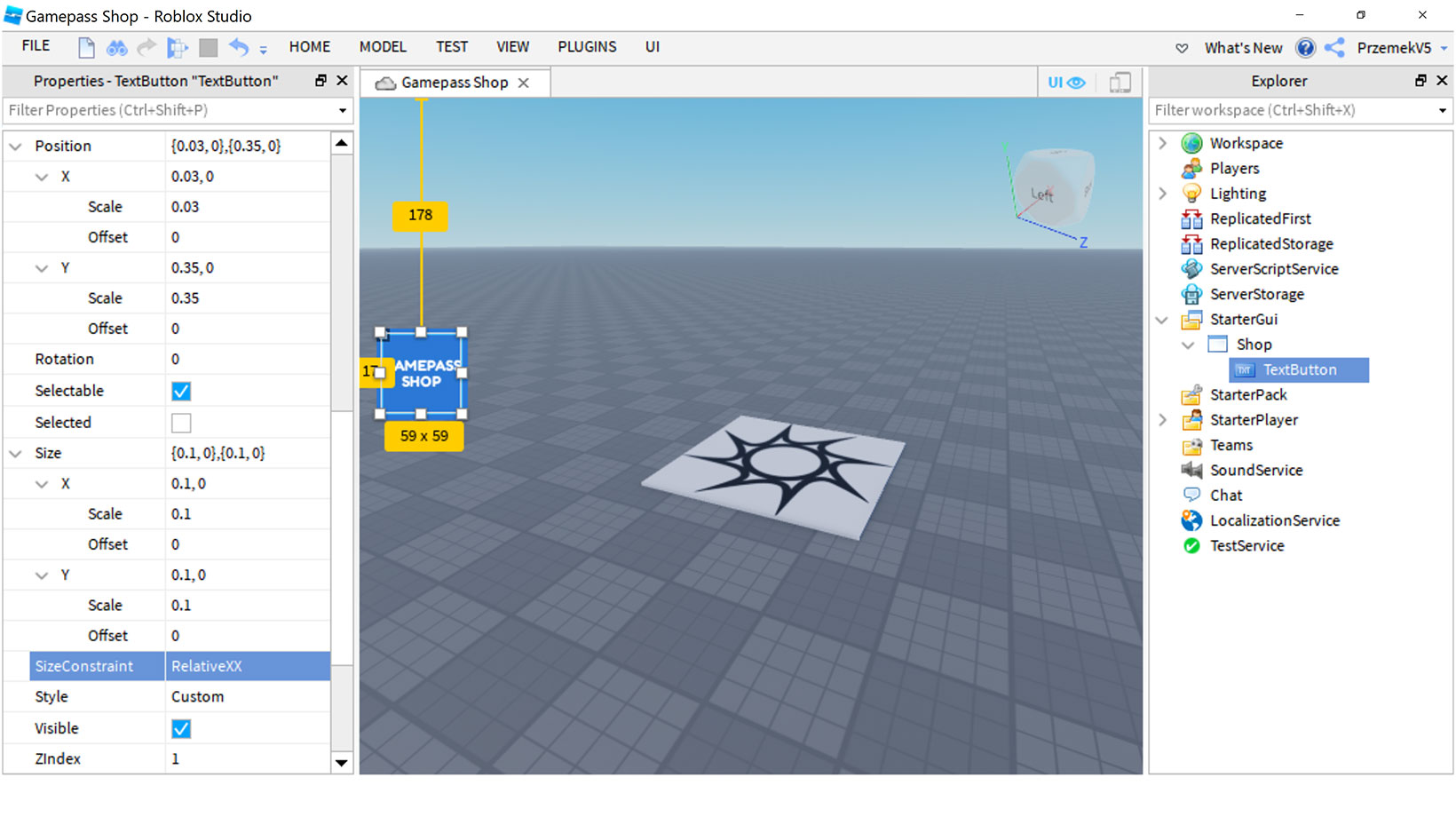The width and height of the screenshot is (1456, 817).
Task: Click the New file icon in quick toolbar
Action: click(x=86, y=47)
